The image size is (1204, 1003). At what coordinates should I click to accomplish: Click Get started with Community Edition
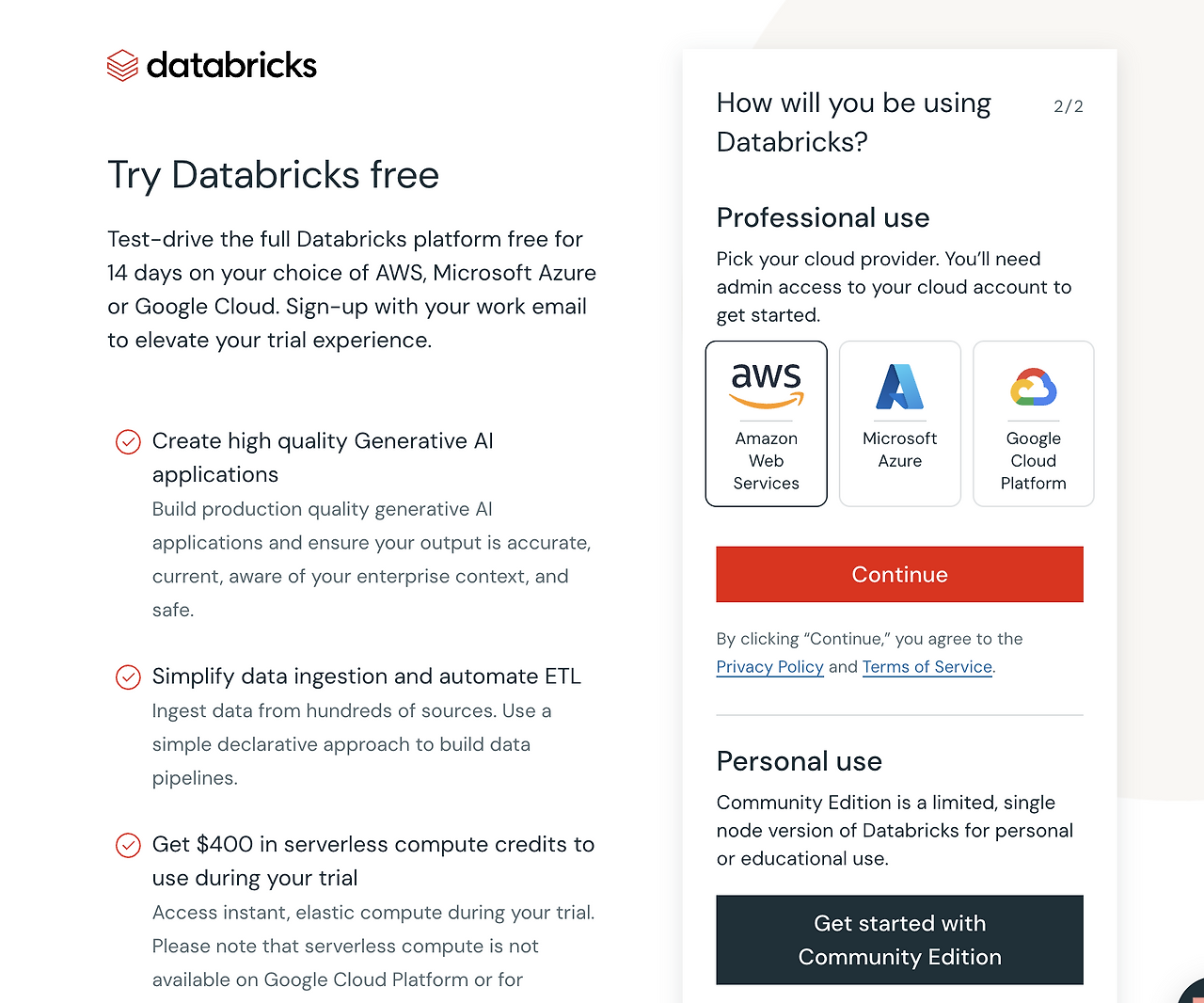tap(899, 939)
